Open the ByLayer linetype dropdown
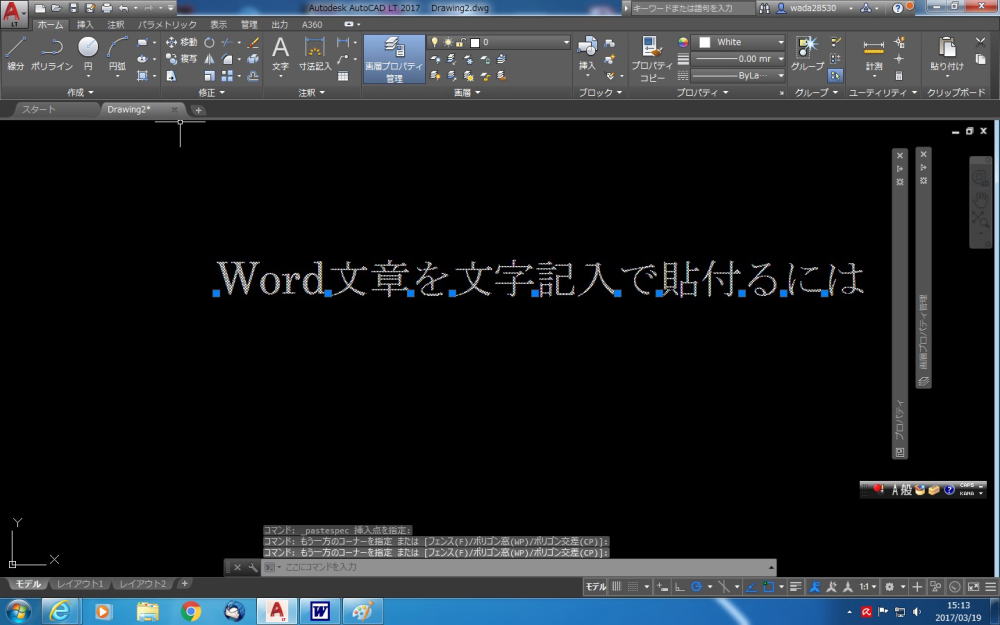1000x625 pixels. [740, 76]
